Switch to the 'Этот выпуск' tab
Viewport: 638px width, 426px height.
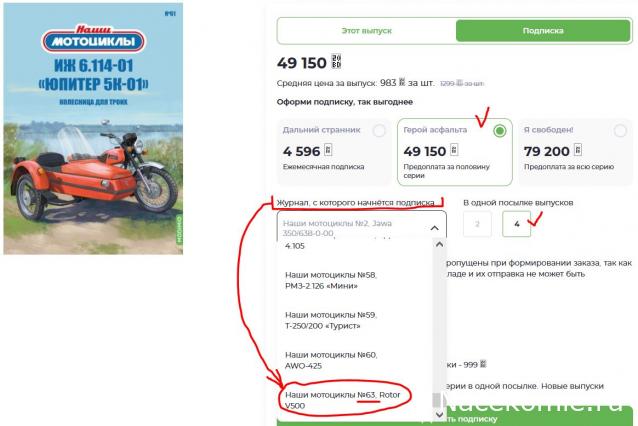[366, 31]
